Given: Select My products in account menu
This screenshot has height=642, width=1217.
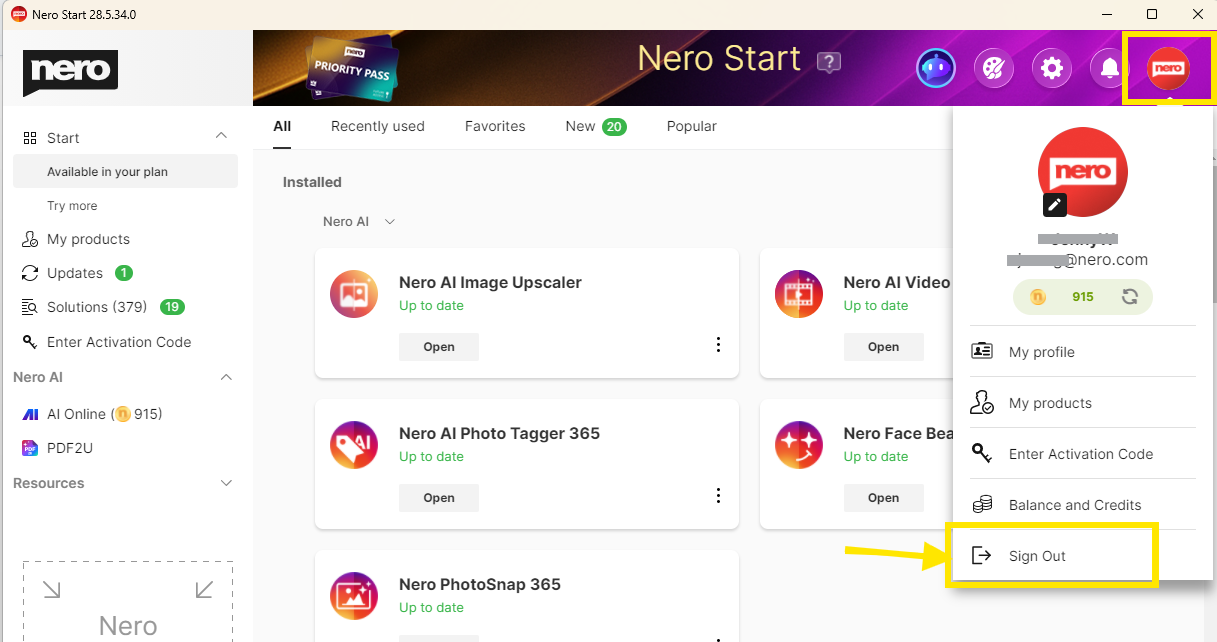Looking at the screenshot, I should [x=1082, y=403].
